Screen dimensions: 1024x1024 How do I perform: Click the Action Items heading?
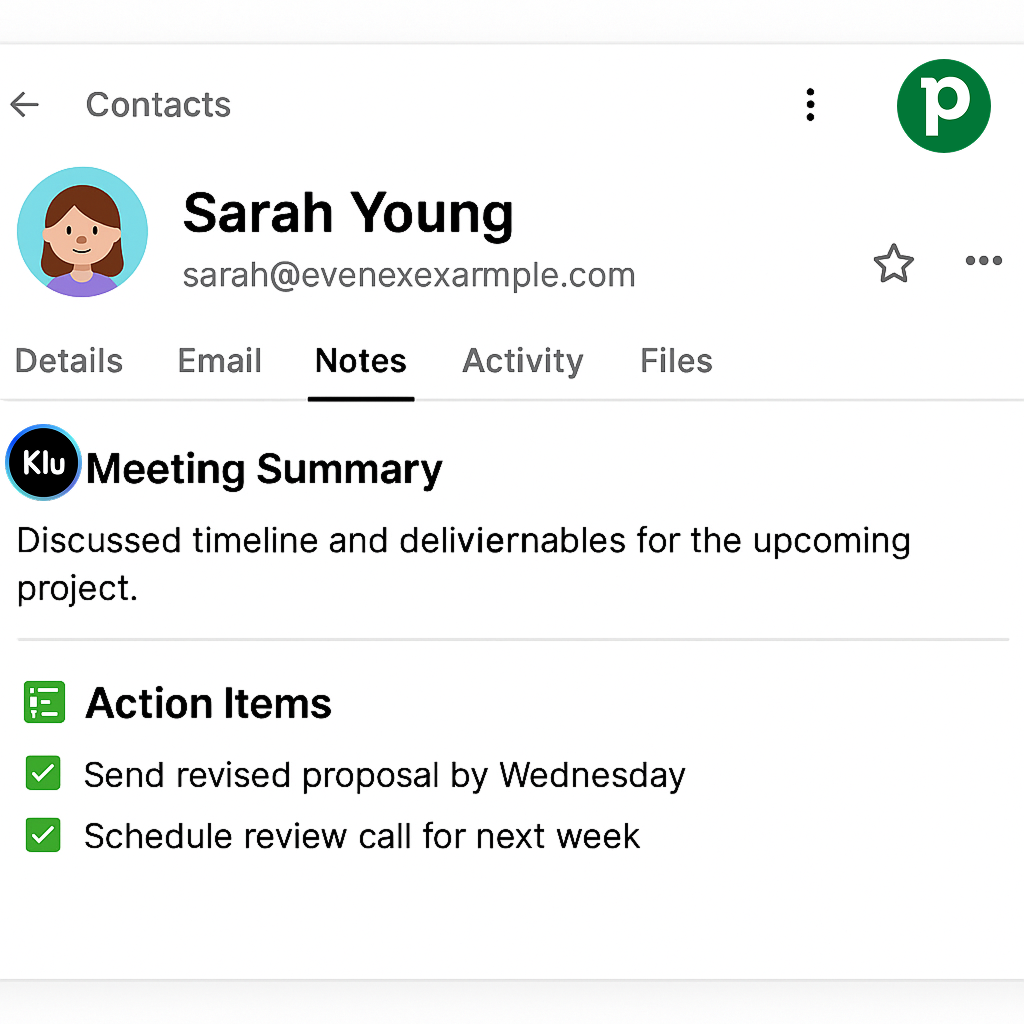pyautogui.click(x=209, y=704)
